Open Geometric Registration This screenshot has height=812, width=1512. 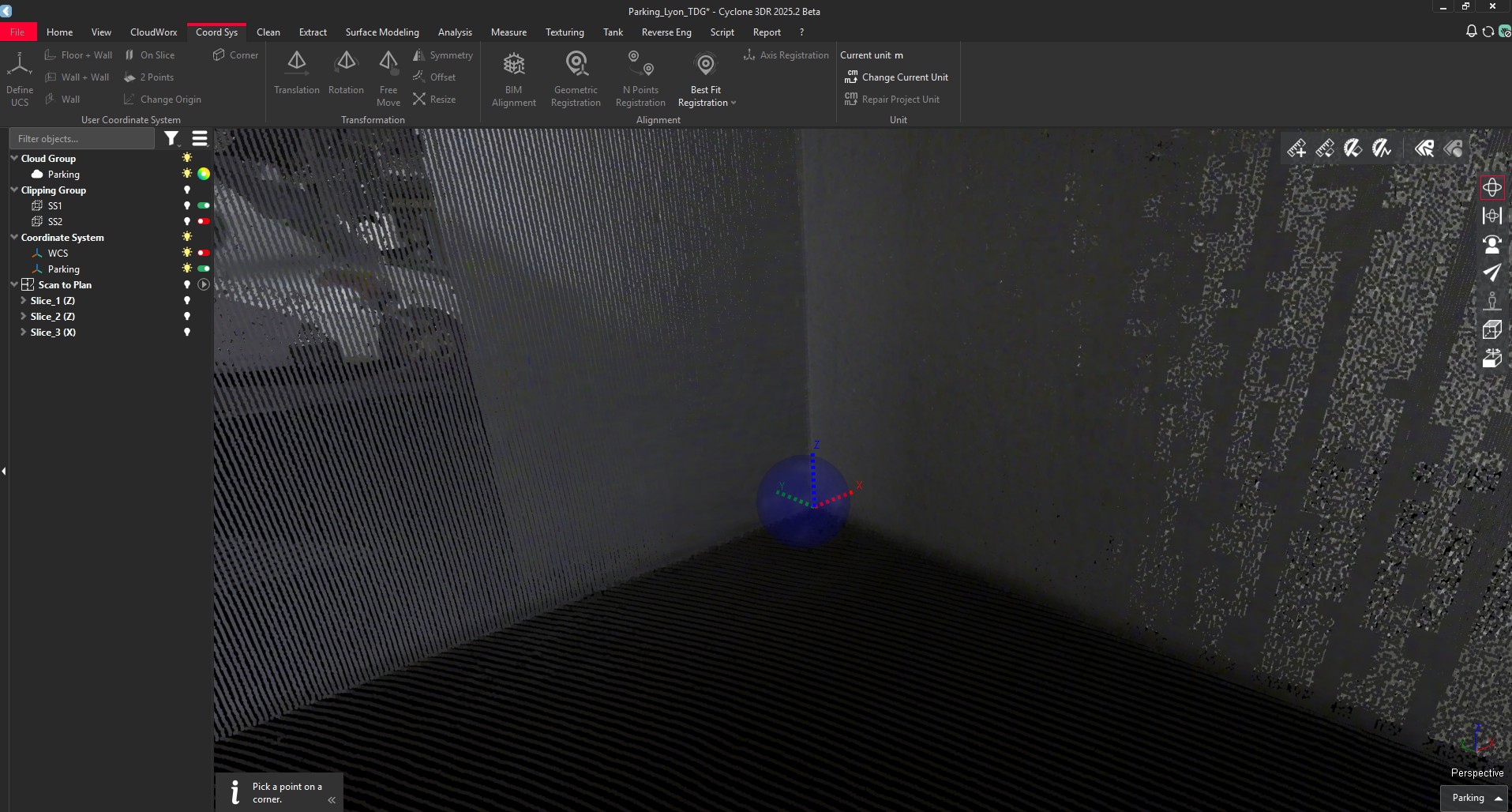[x=576, y=77]
